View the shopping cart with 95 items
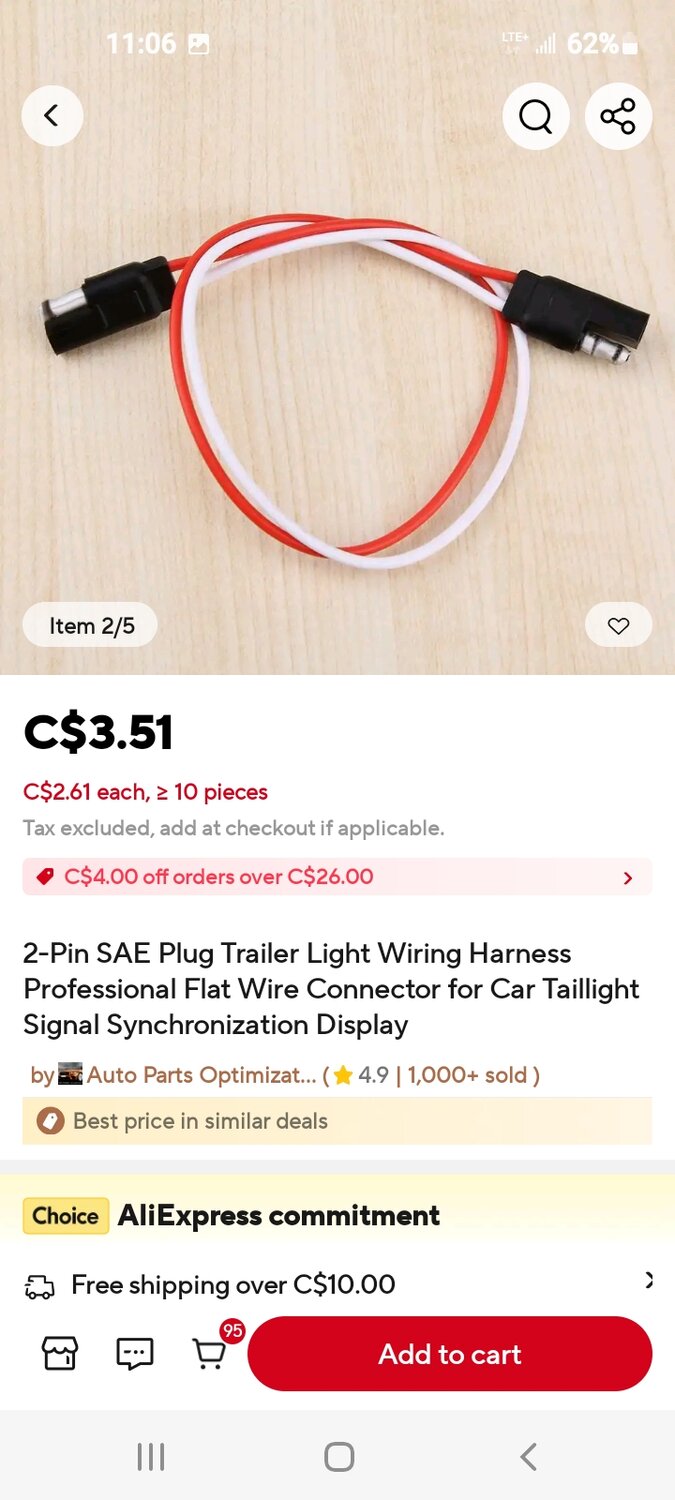Viewport: 675px width, 1500px height. coord(210,1355)
